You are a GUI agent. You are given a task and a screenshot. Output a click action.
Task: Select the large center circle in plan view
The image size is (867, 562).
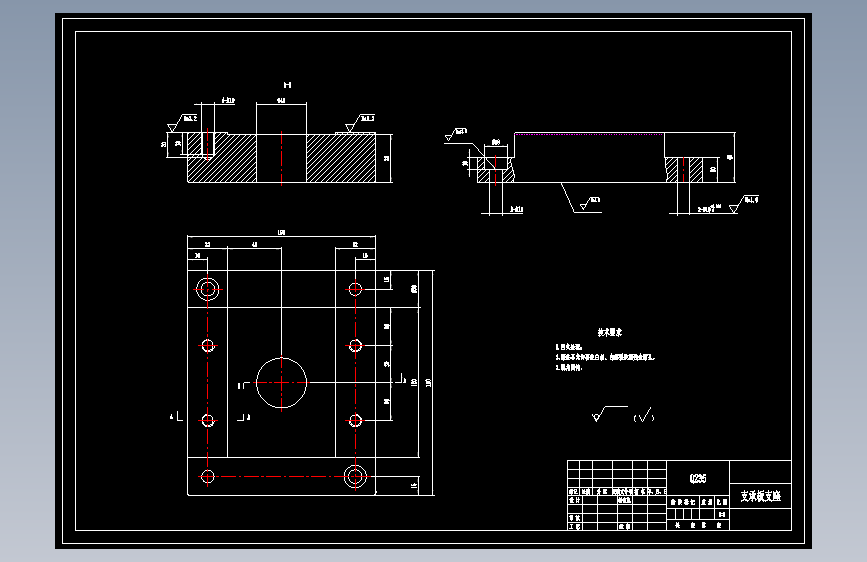281,382
